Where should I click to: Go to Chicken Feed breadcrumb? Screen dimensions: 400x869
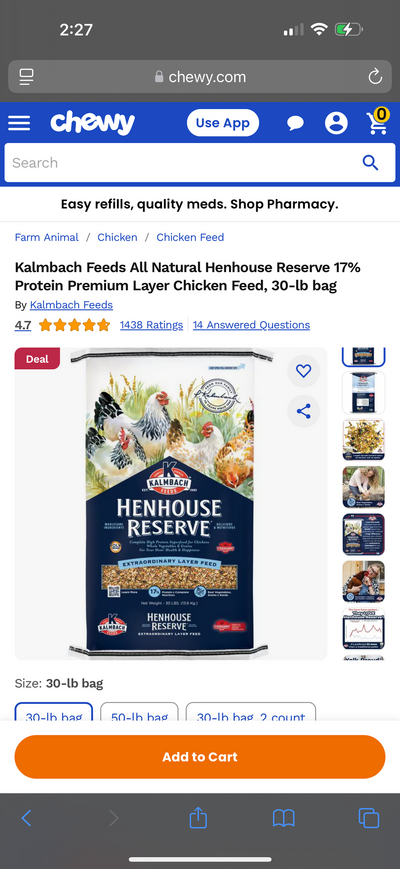point(190,237)
